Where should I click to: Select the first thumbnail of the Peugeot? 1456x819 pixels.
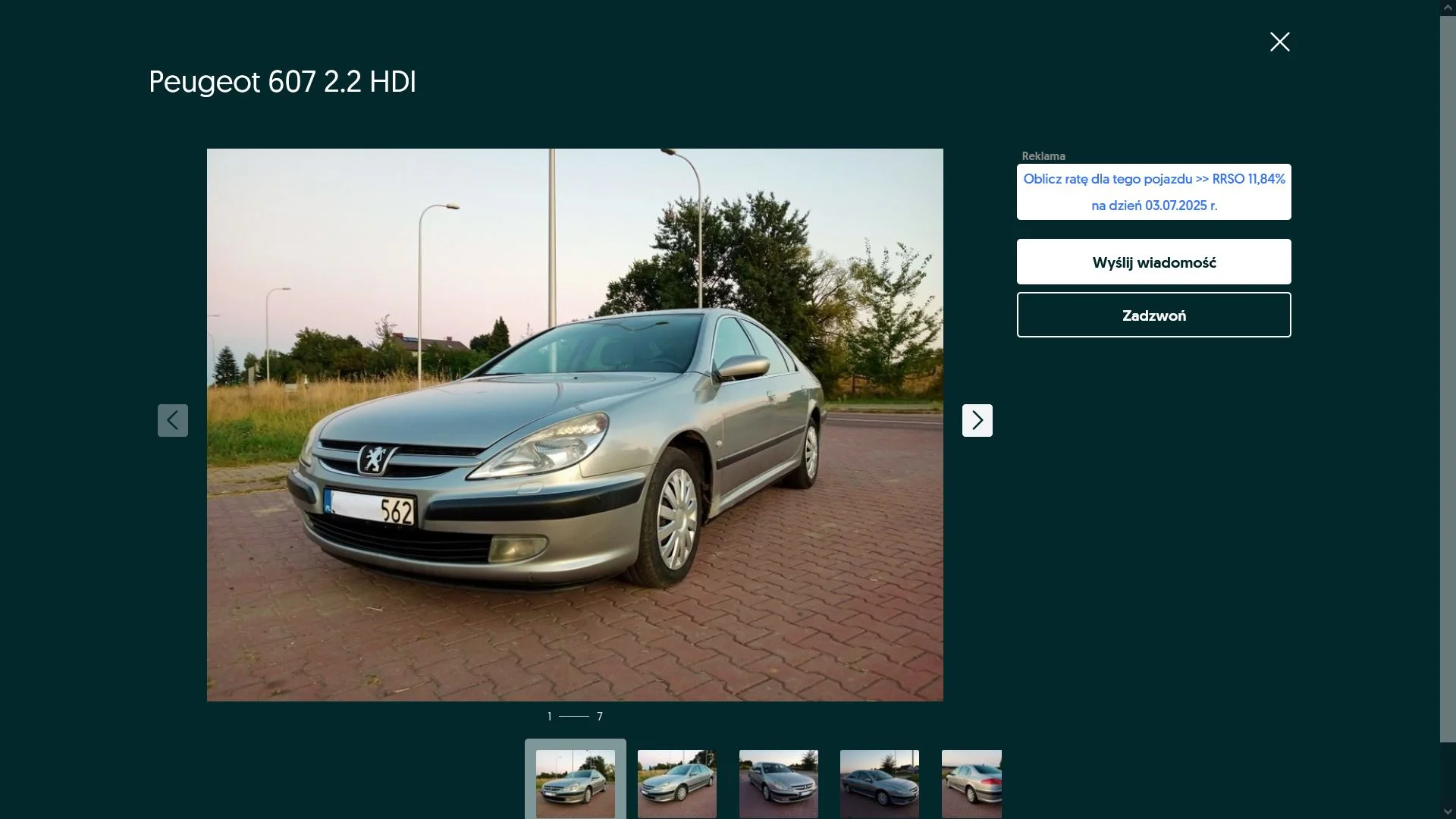coord(576,783)
